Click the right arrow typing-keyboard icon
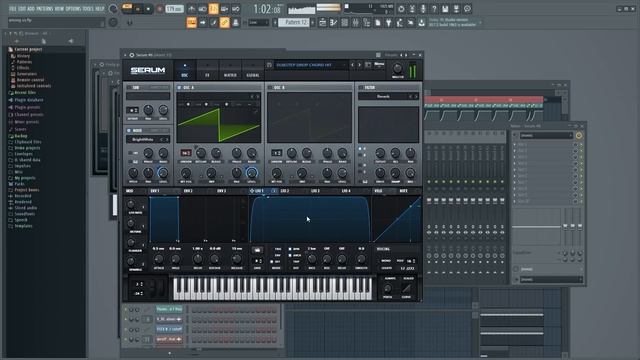This screenshot has width=640, height=360. point(202,23)
